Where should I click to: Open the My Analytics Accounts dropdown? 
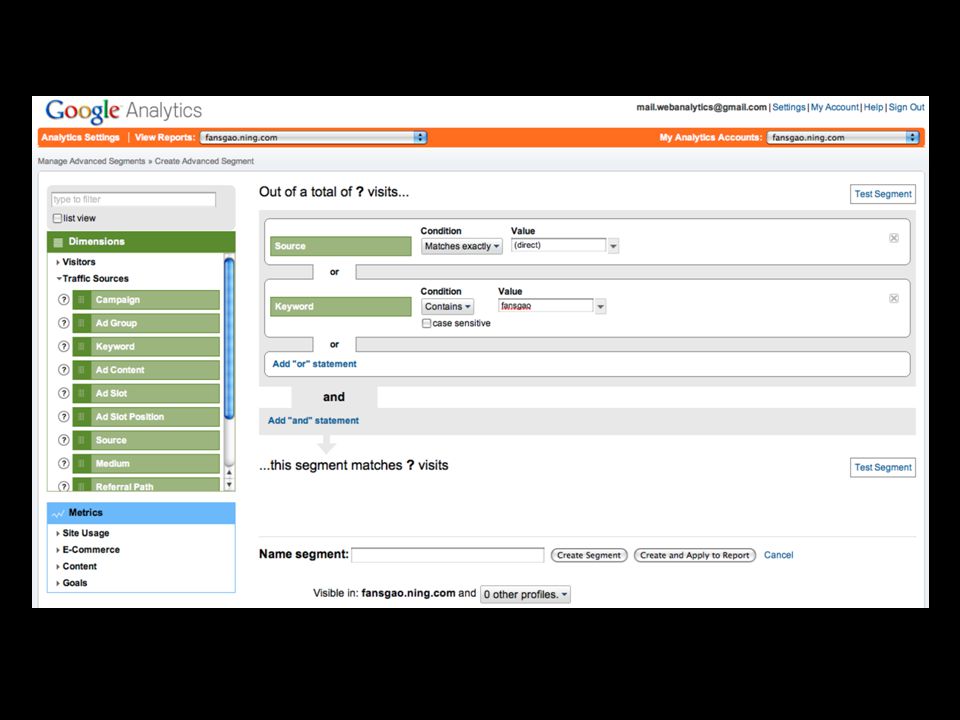click(x=843, y=138)
